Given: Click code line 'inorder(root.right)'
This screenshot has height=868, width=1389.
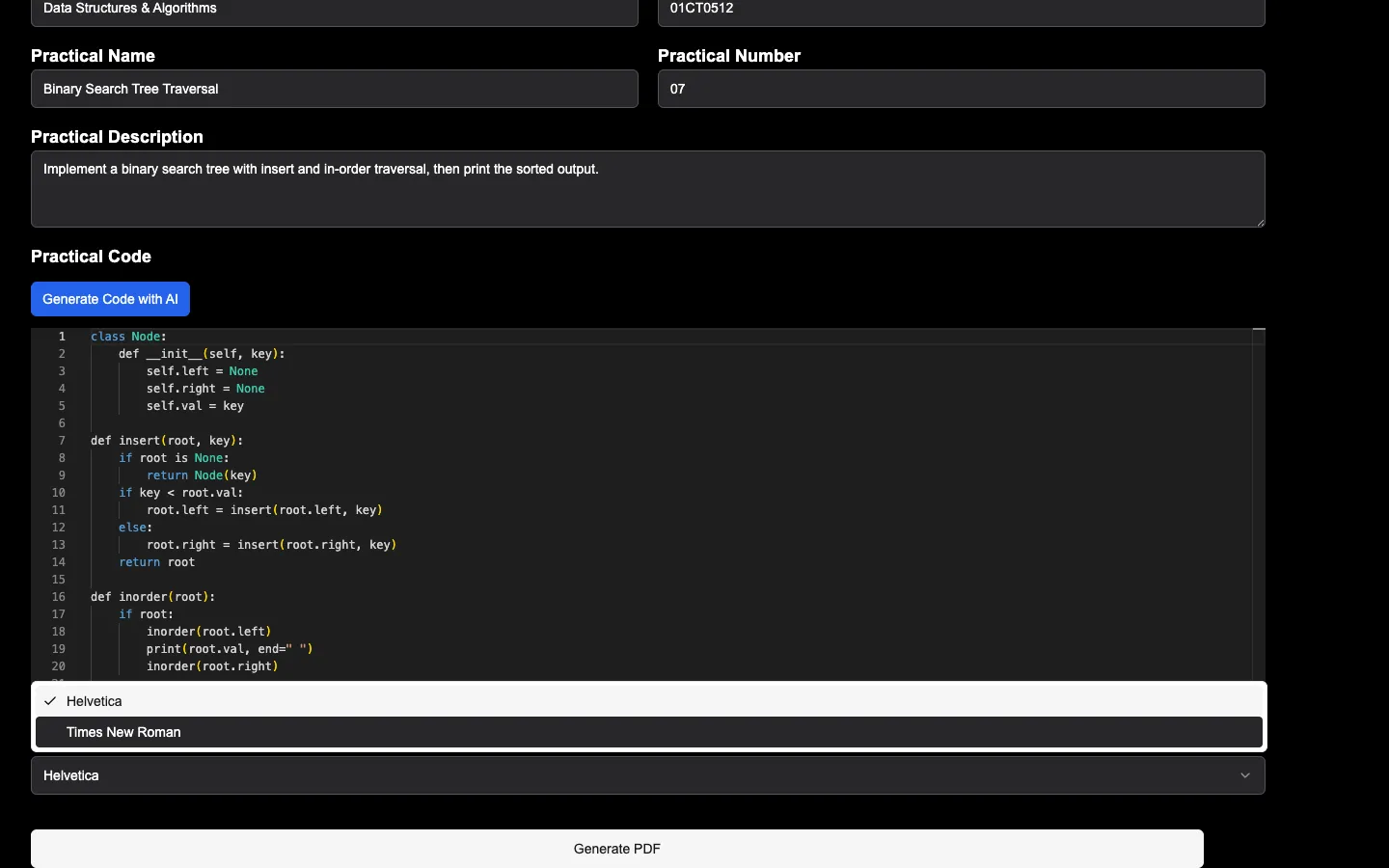Looking at the screenshot, I should click(213, 666).
